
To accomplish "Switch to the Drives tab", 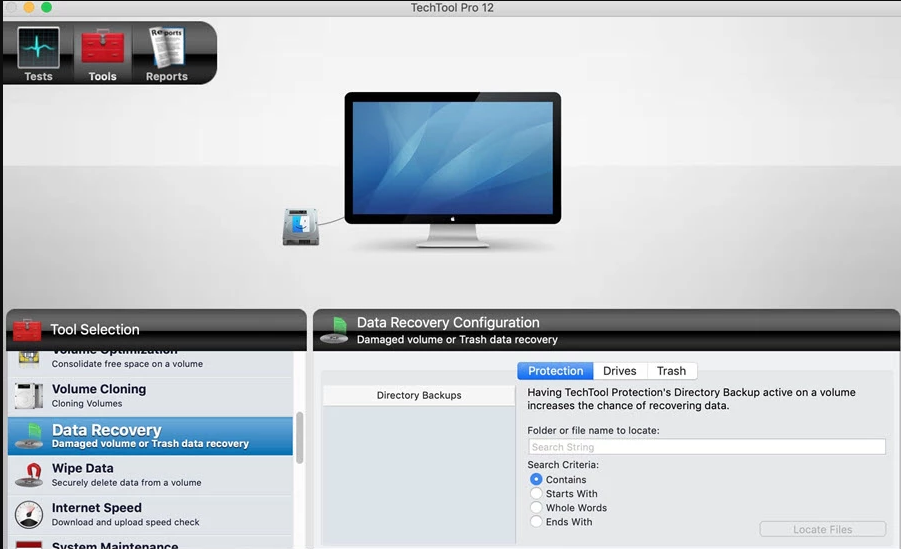I will point(620,371).
